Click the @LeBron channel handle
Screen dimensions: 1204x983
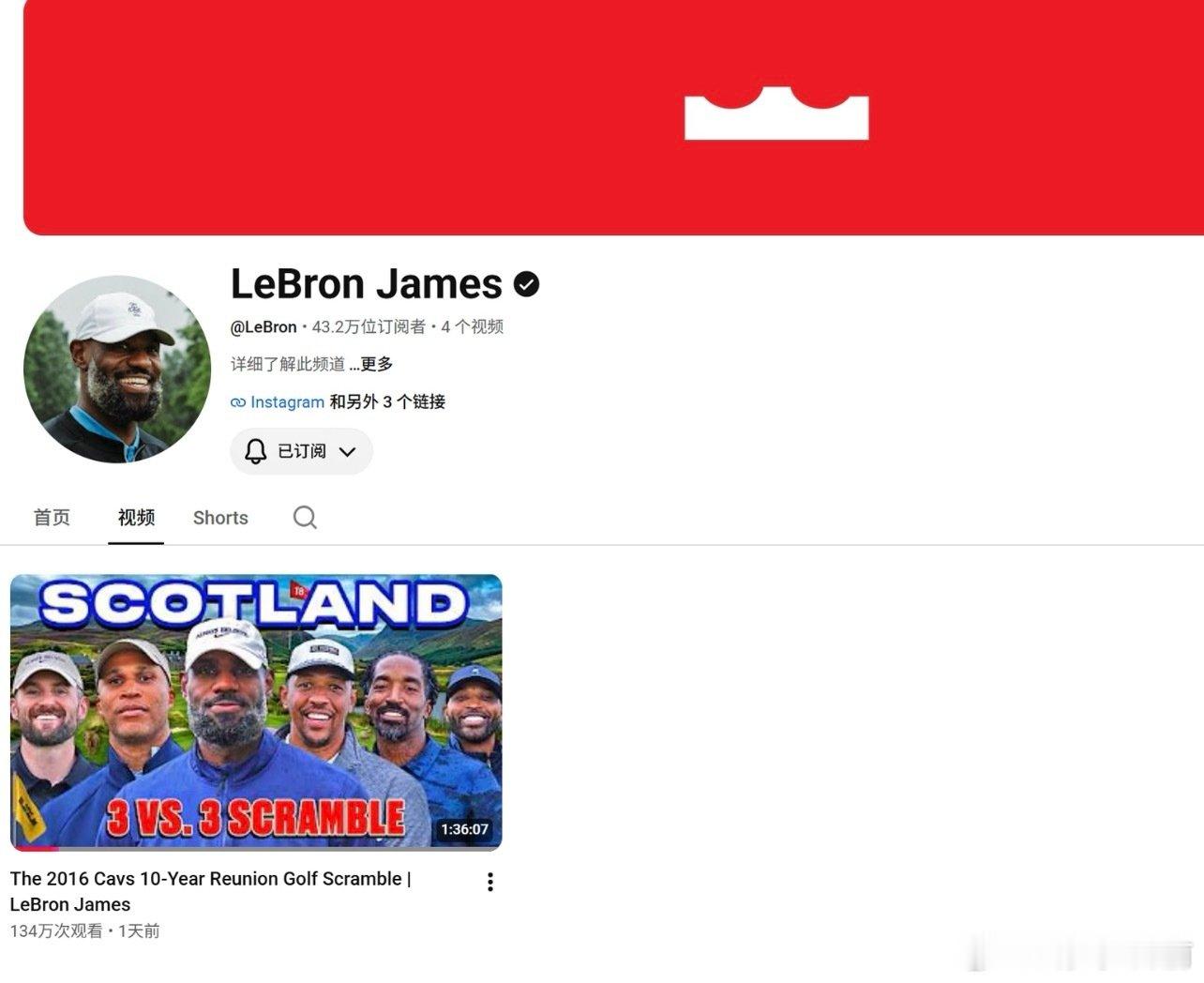point(263,326)
